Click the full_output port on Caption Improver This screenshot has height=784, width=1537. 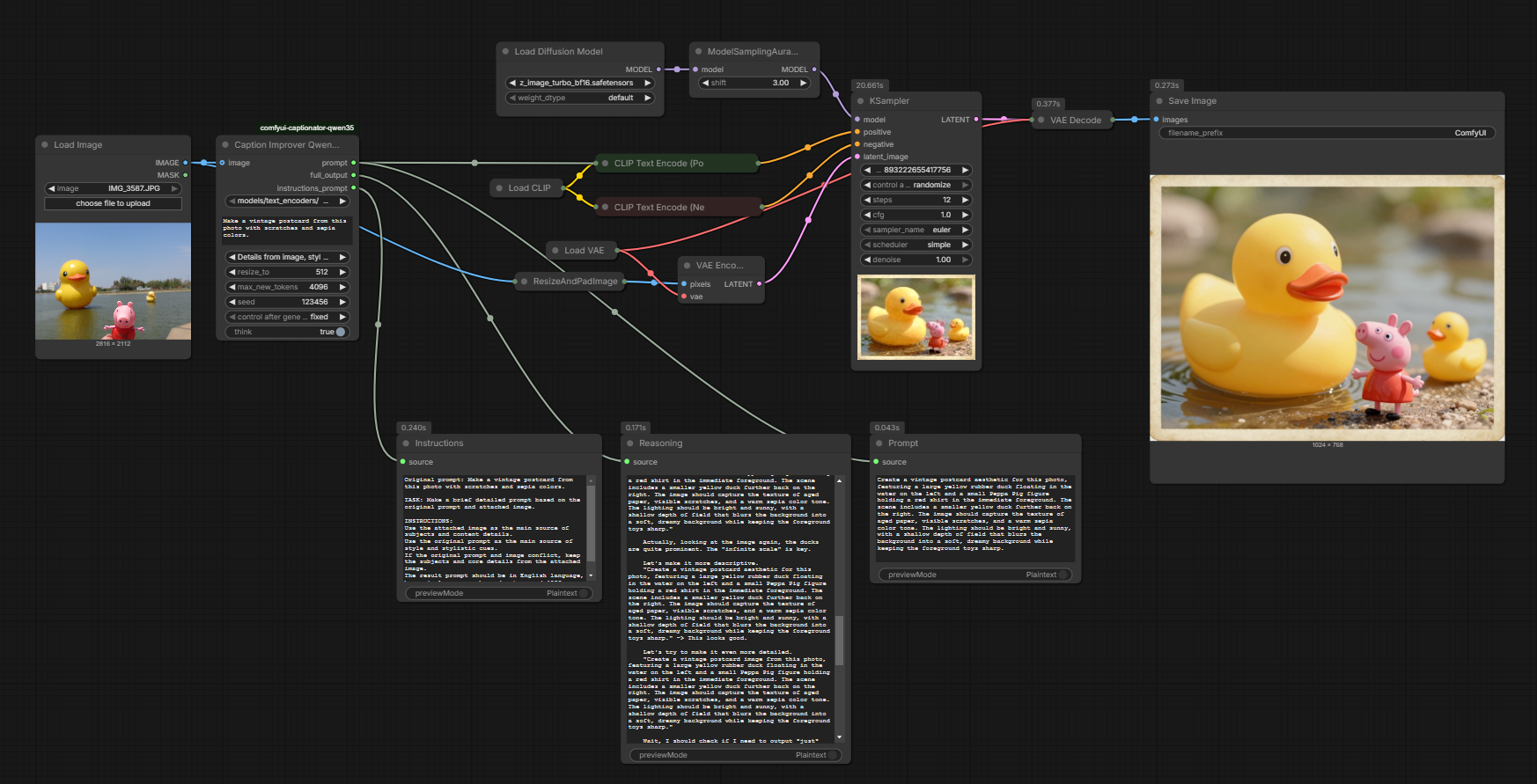[x=353, y=175]
